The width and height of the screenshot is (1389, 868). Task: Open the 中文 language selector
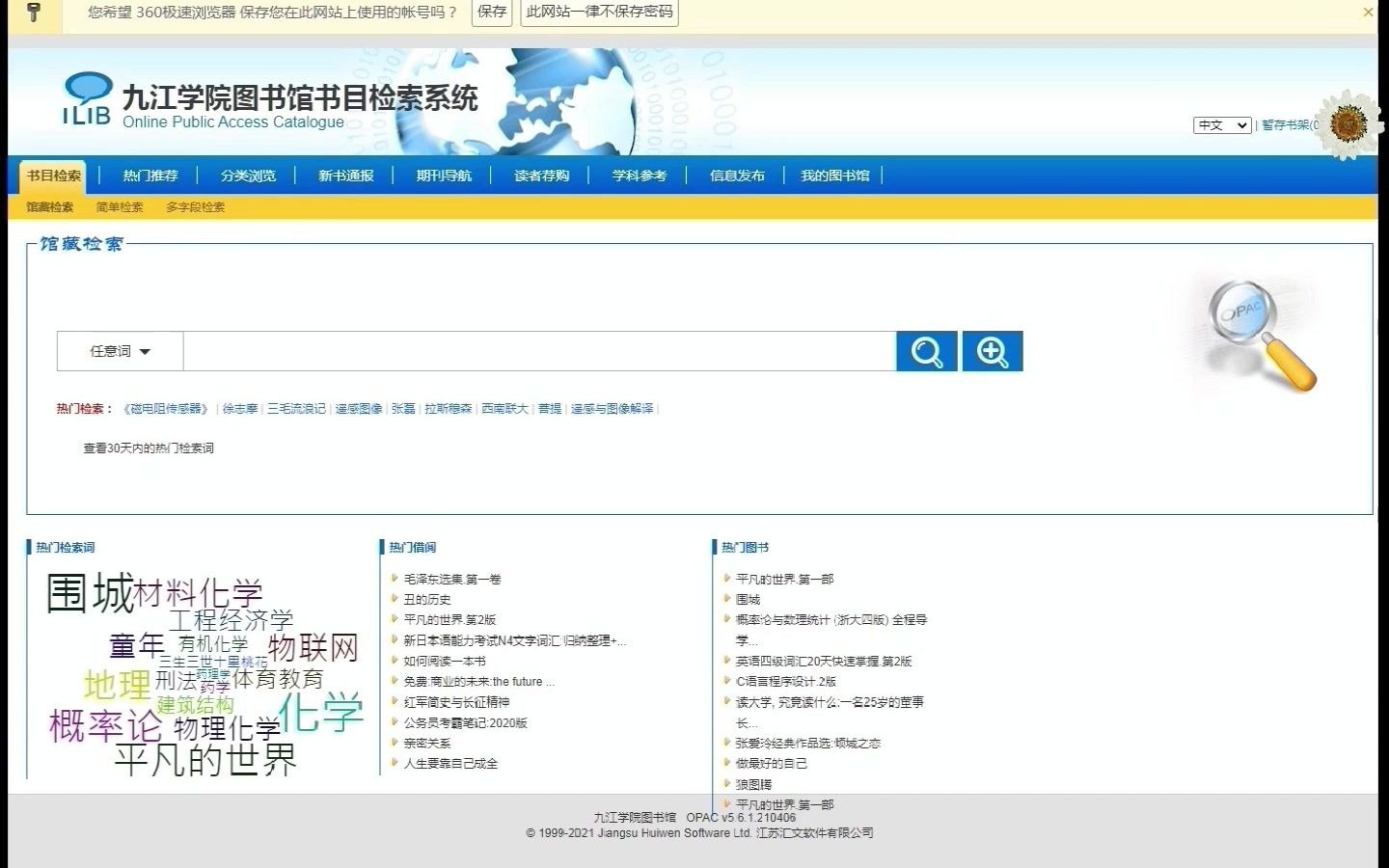click(1222, 125)
